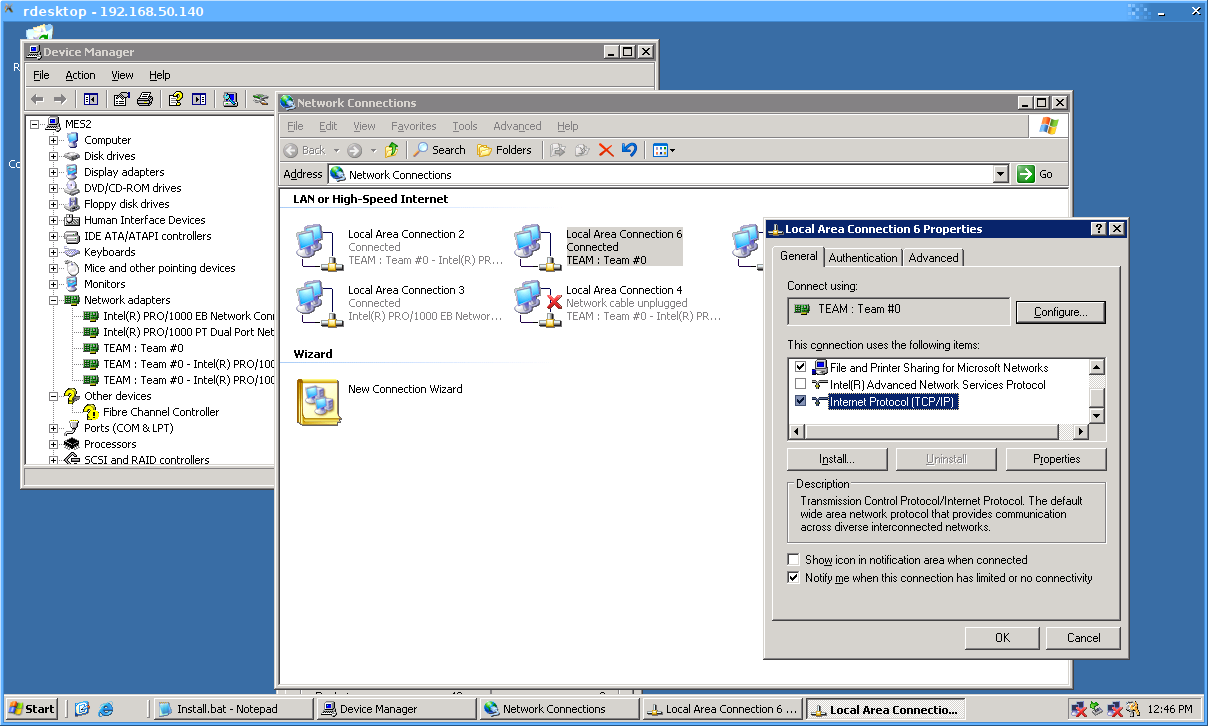Click Internet Explorer quick launch icon
The width and height of the screenshot is (1208, 726).
(105, 709)
